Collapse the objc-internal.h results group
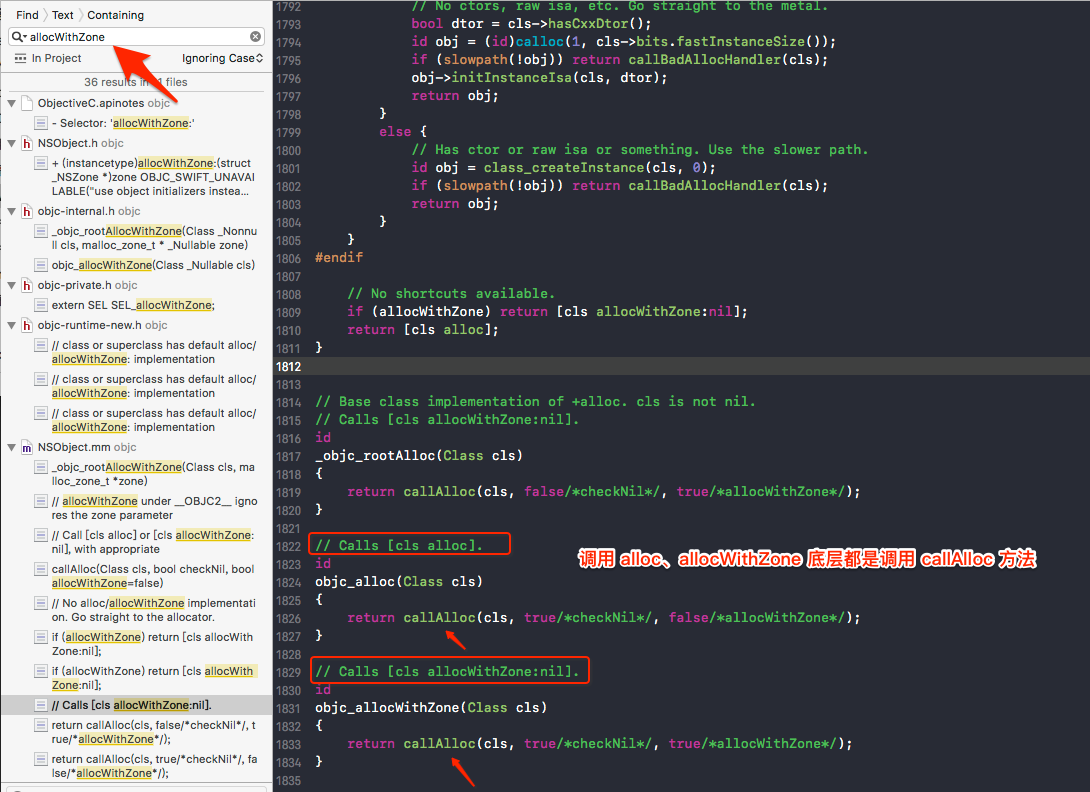 (x=12, y=211)
